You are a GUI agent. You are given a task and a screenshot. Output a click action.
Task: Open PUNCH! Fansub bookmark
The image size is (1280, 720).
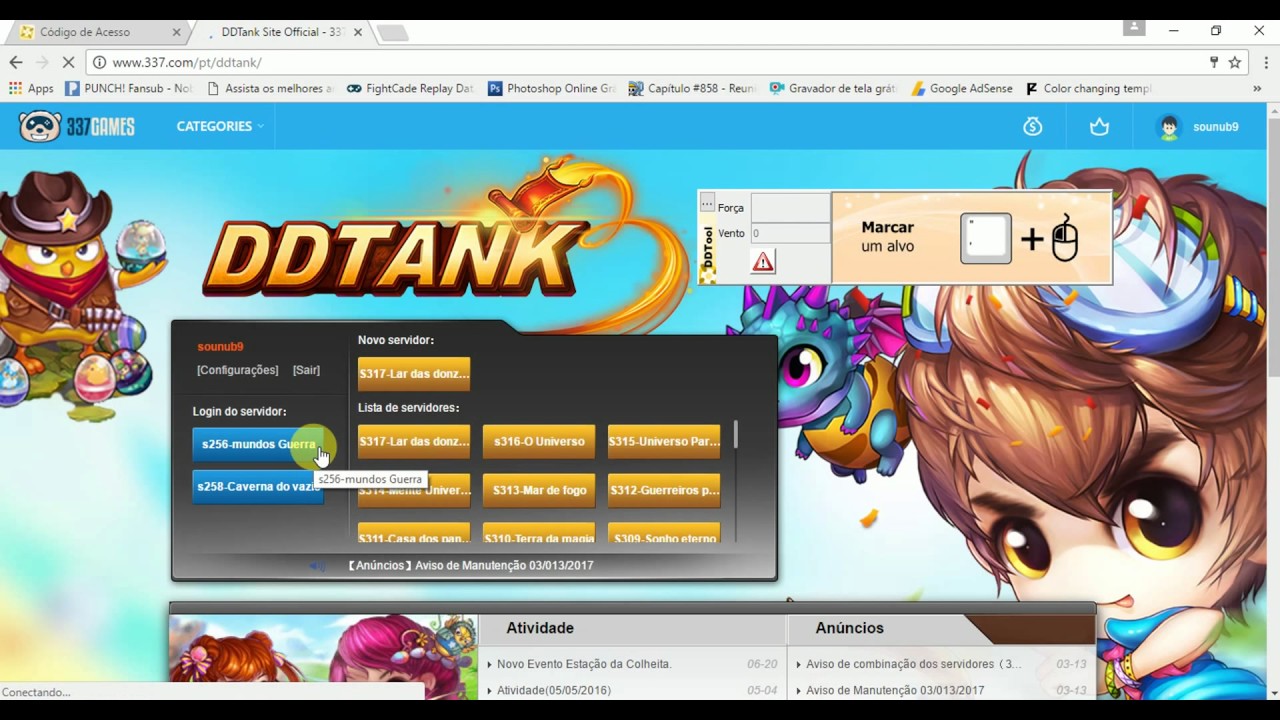[x=128, y=88]
